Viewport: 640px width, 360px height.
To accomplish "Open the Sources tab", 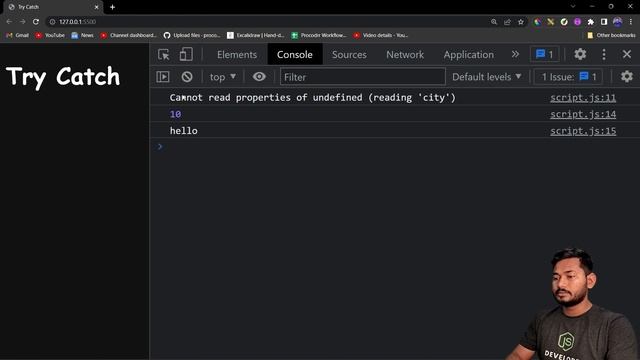I will tap(349, 55).
